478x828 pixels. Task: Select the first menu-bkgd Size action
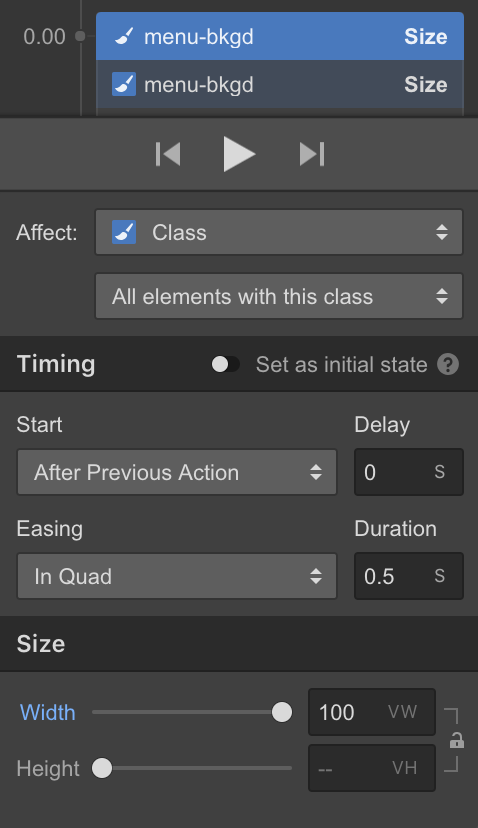click(280, 36)
